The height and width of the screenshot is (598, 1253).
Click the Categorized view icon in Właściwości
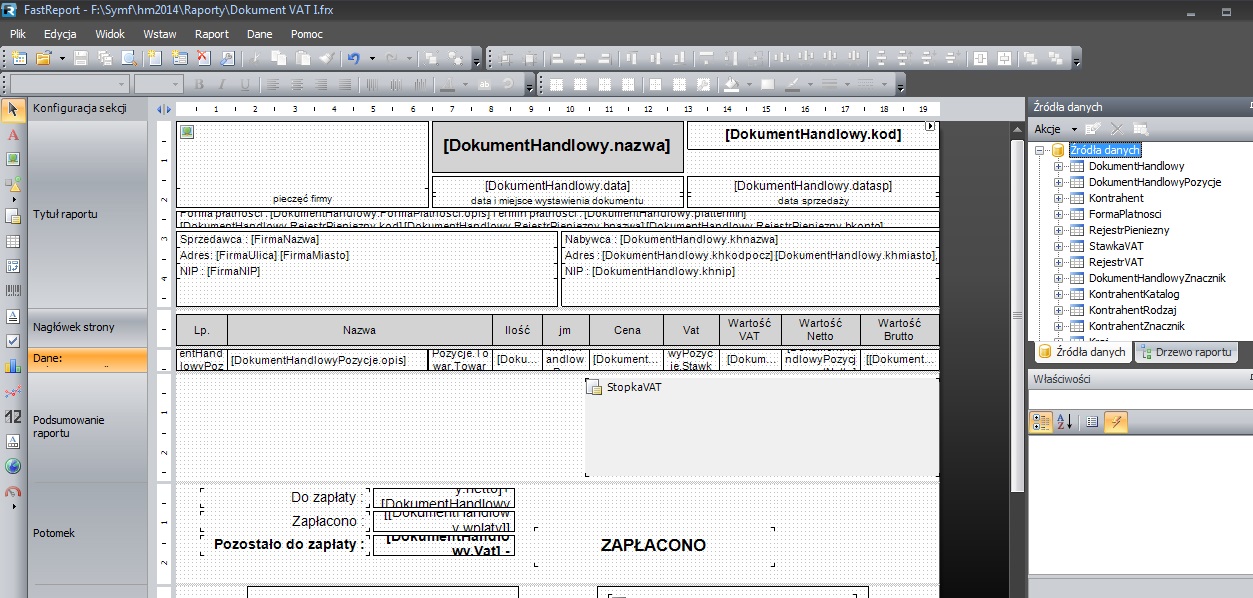click(1041, 422)
